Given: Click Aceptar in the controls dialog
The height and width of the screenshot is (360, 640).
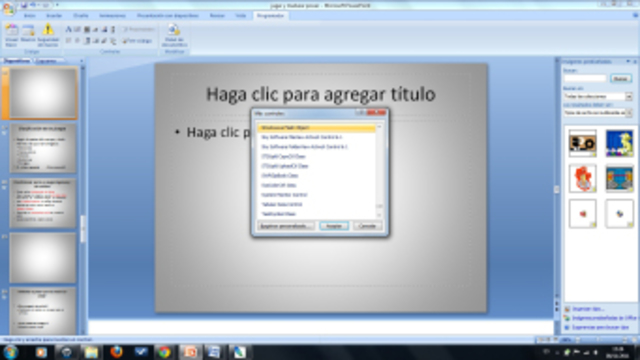Looking at the screenshot, I should point(334,226).
